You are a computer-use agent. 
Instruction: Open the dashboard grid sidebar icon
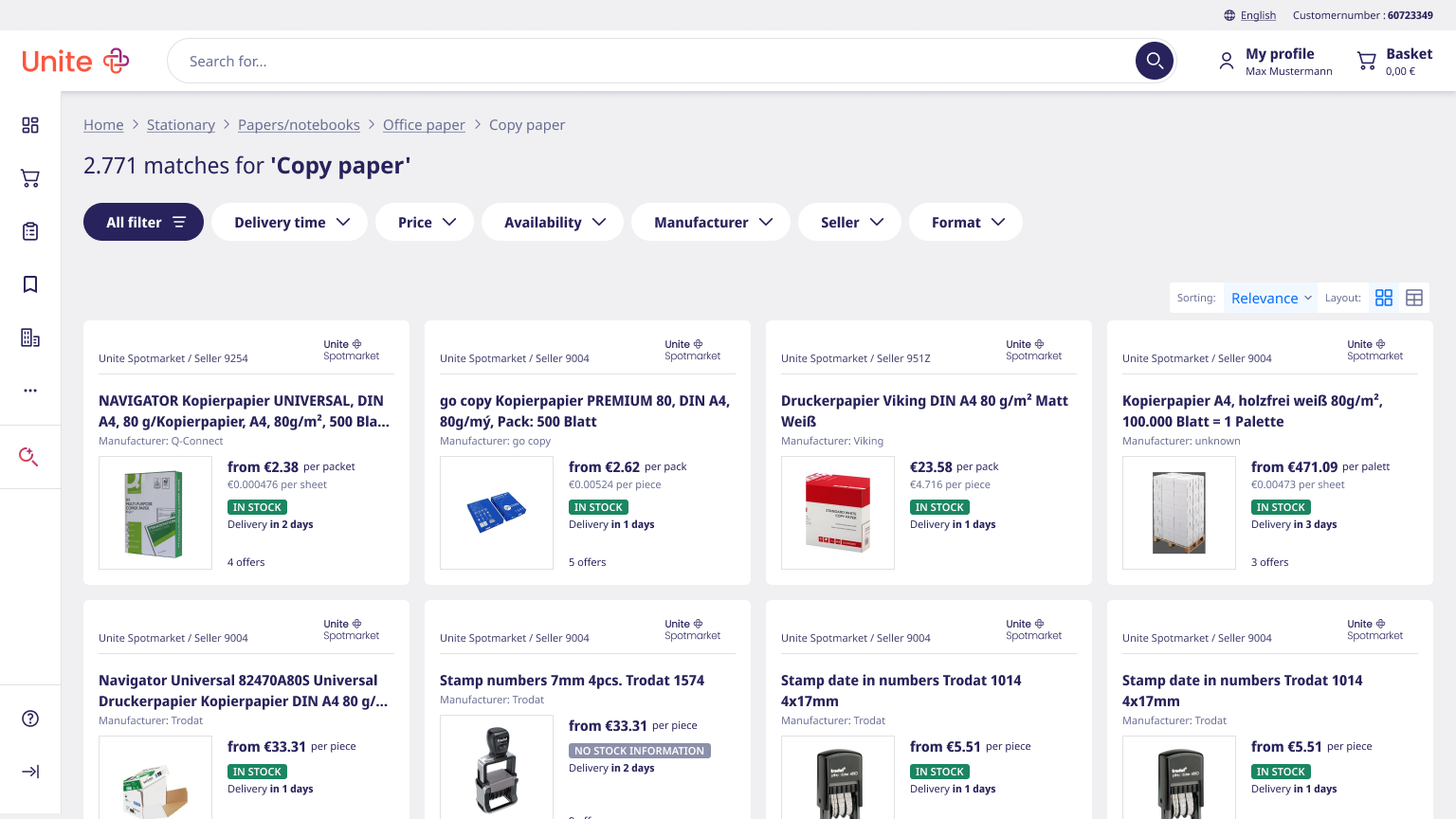pos(30,125)
